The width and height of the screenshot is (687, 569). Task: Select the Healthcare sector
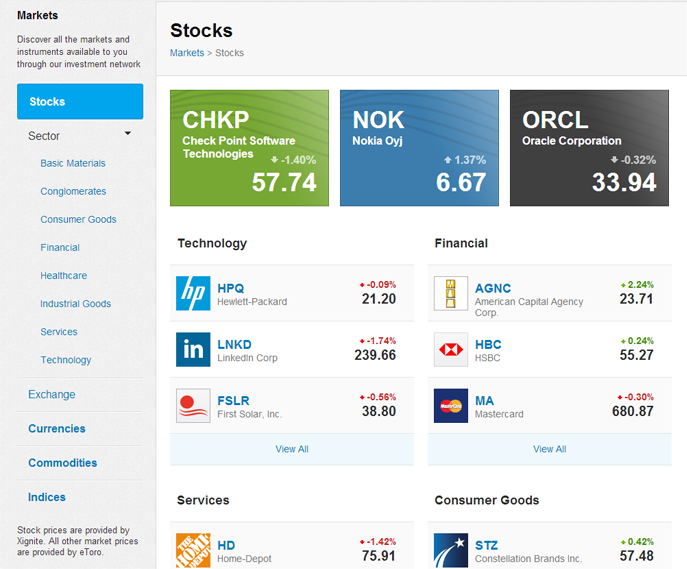click(x=64, y=276)
